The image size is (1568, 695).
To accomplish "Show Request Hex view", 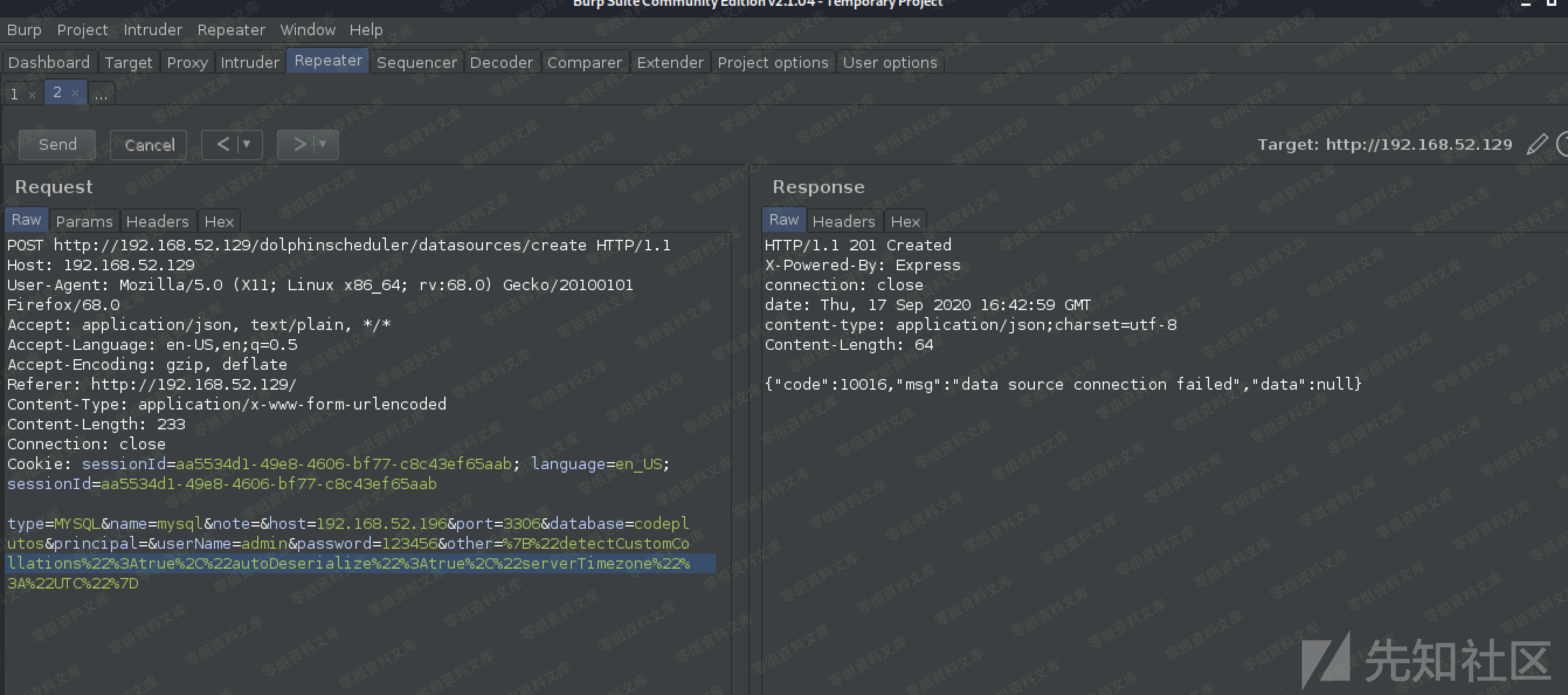I will coord(219,221).
